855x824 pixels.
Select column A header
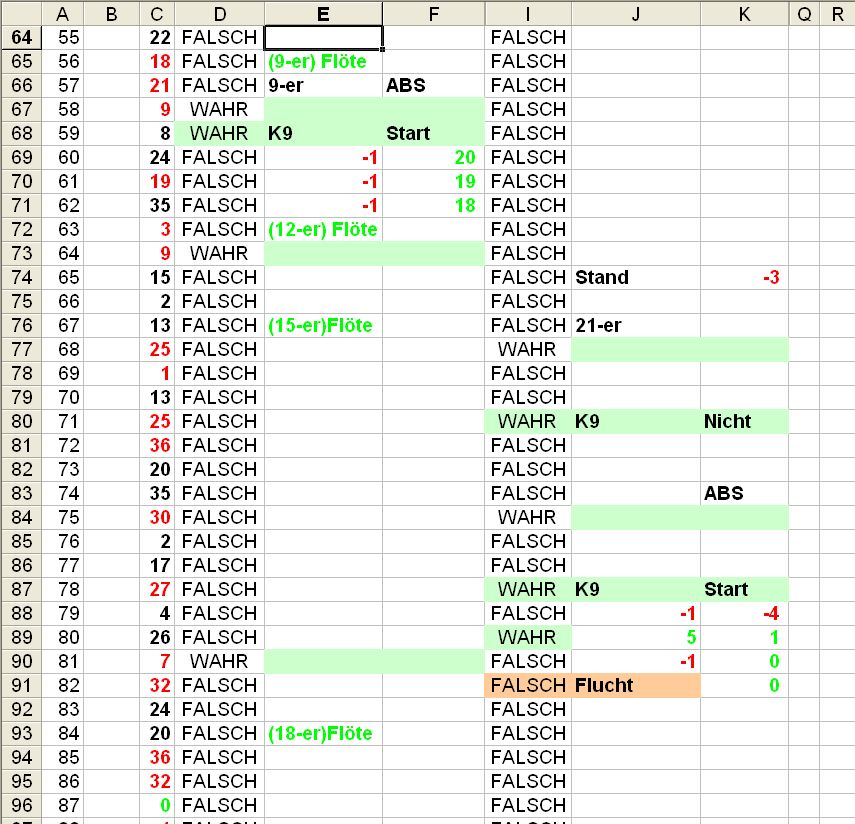click(63, 14)
